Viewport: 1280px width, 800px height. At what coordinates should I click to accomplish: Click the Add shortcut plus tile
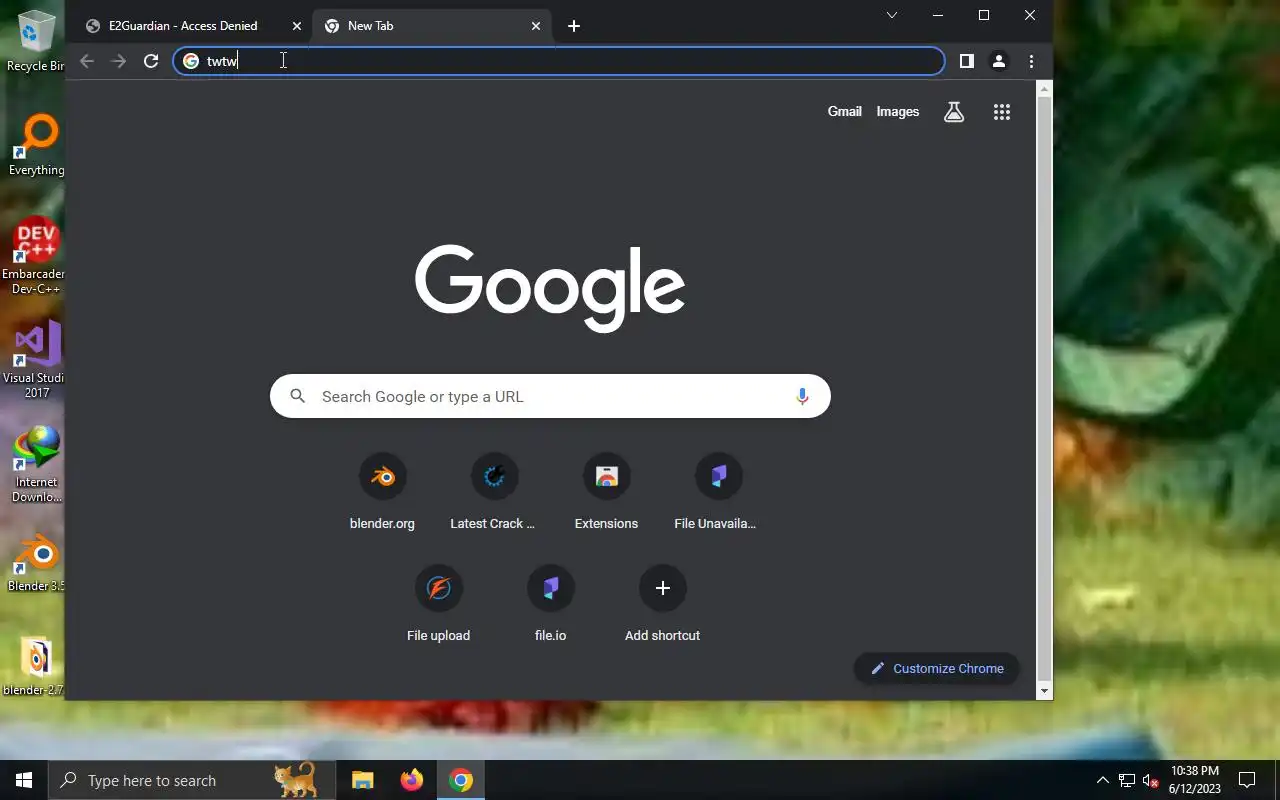pyautogui.click(x=662, y=603)
